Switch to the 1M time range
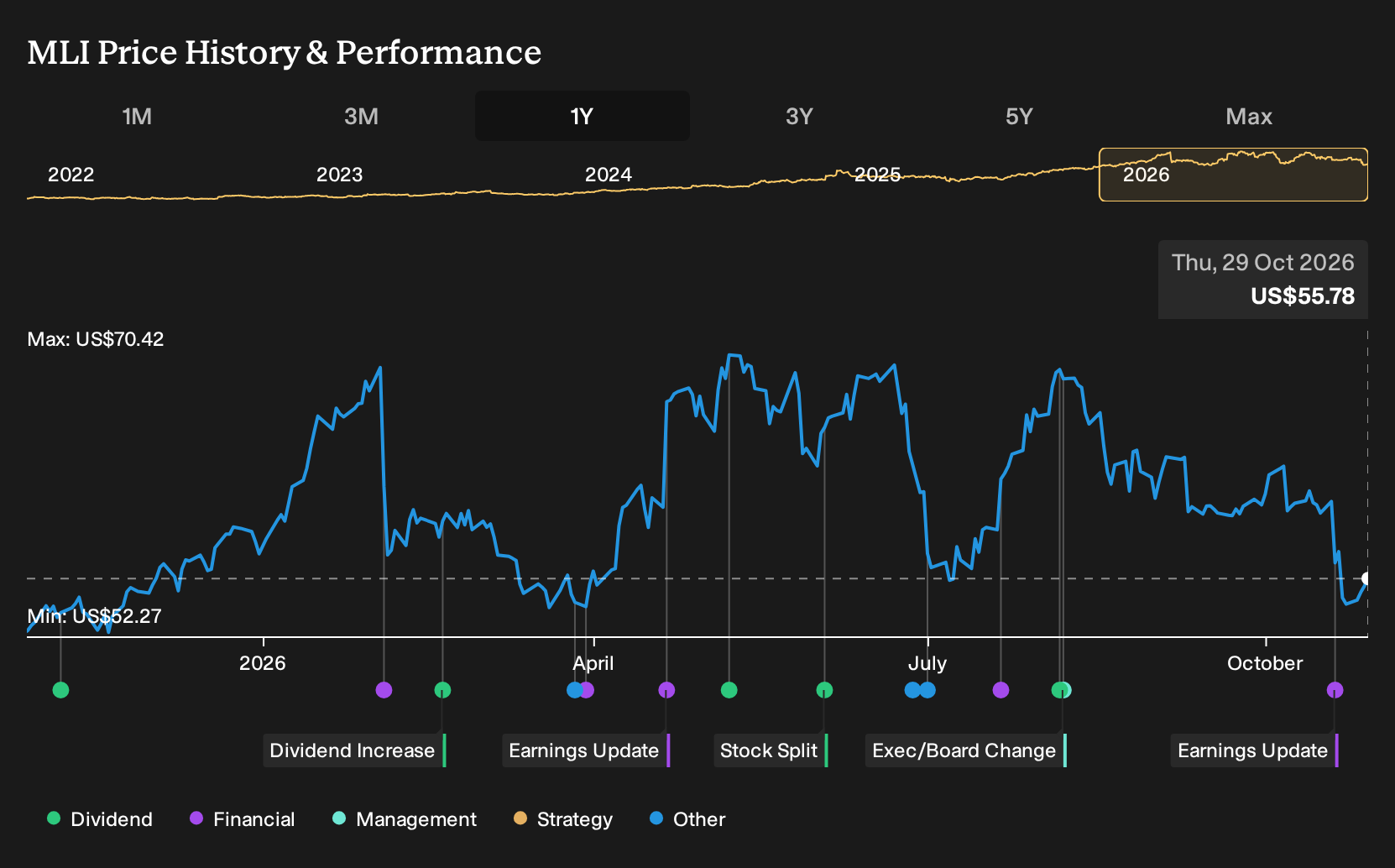 137,116
